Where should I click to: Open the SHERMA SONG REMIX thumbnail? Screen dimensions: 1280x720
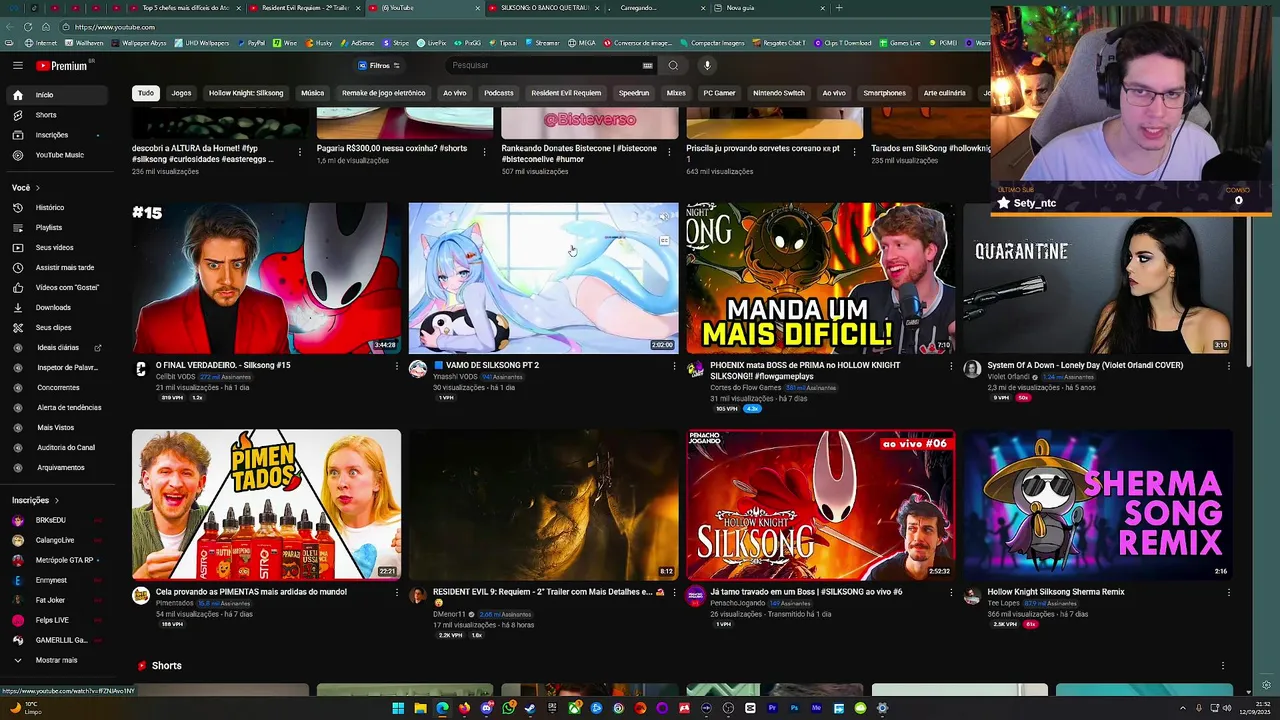(x=1098, y=505)
